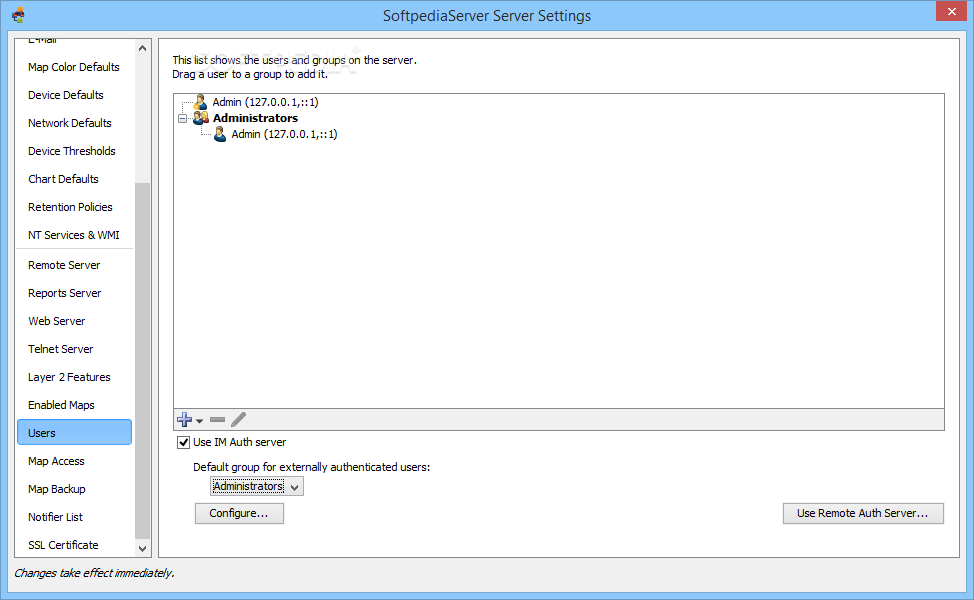This screenshot has width=974, height=600.
Task: Click the edit pencil icon
Action: pyautogui.click(x=239, y=420)
